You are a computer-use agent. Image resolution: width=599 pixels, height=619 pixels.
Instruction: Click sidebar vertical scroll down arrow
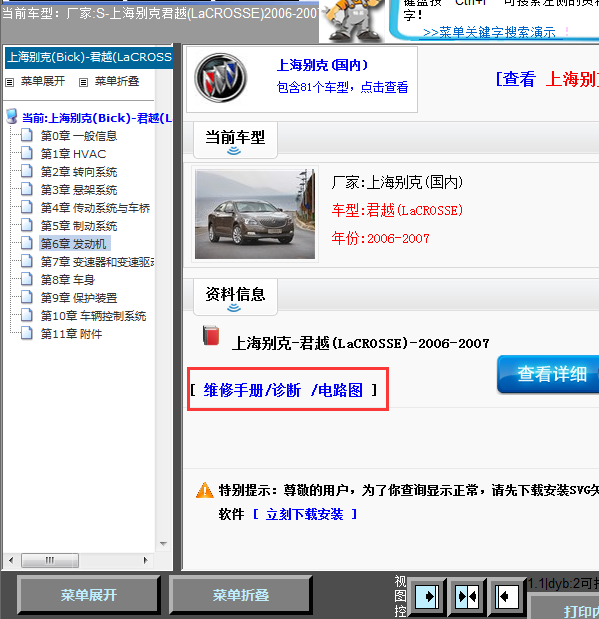point(163,544)
